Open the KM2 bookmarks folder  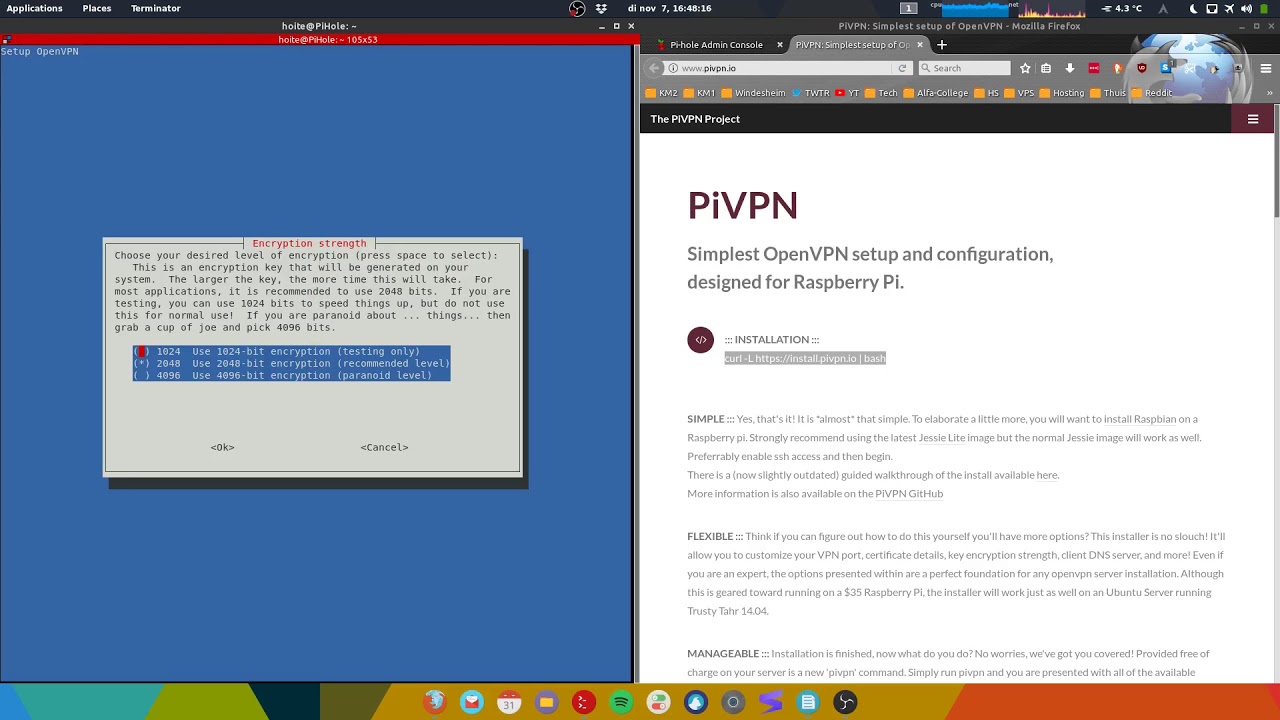pyautogui.click(x=662, y=93)
